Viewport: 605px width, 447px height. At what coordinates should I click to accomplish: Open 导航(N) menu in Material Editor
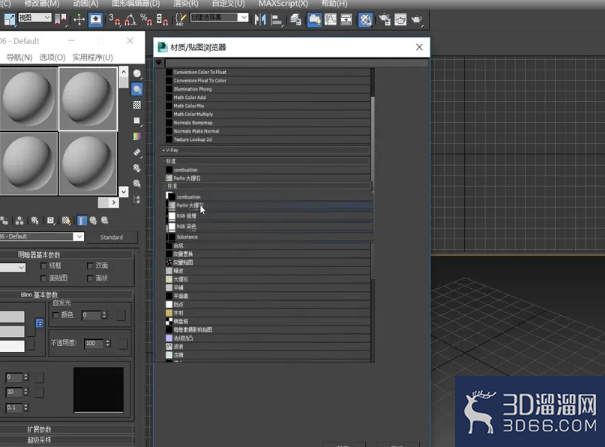pos(19,57)
